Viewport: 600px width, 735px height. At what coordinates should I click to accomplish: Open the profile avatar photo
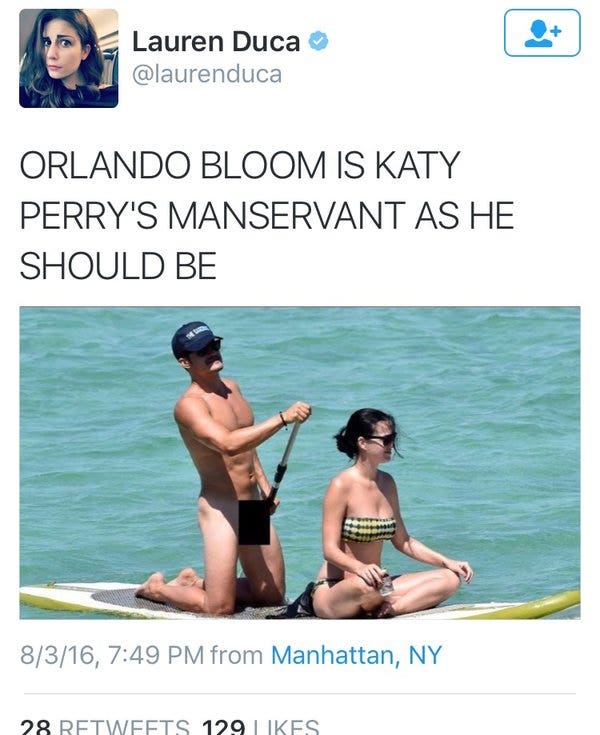point(69,59)
